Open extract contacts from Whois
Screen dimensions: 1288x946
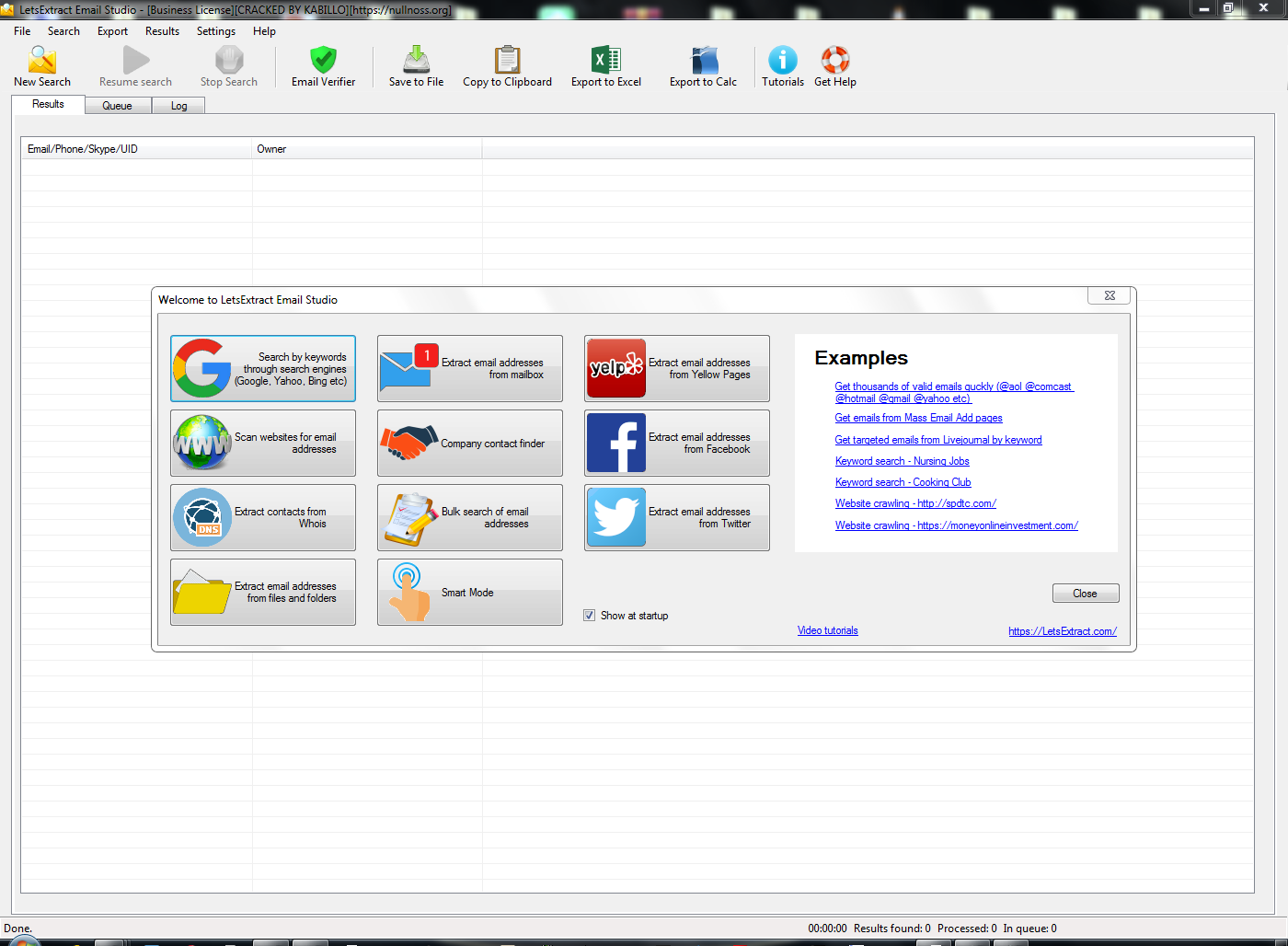tap(262, 517)
